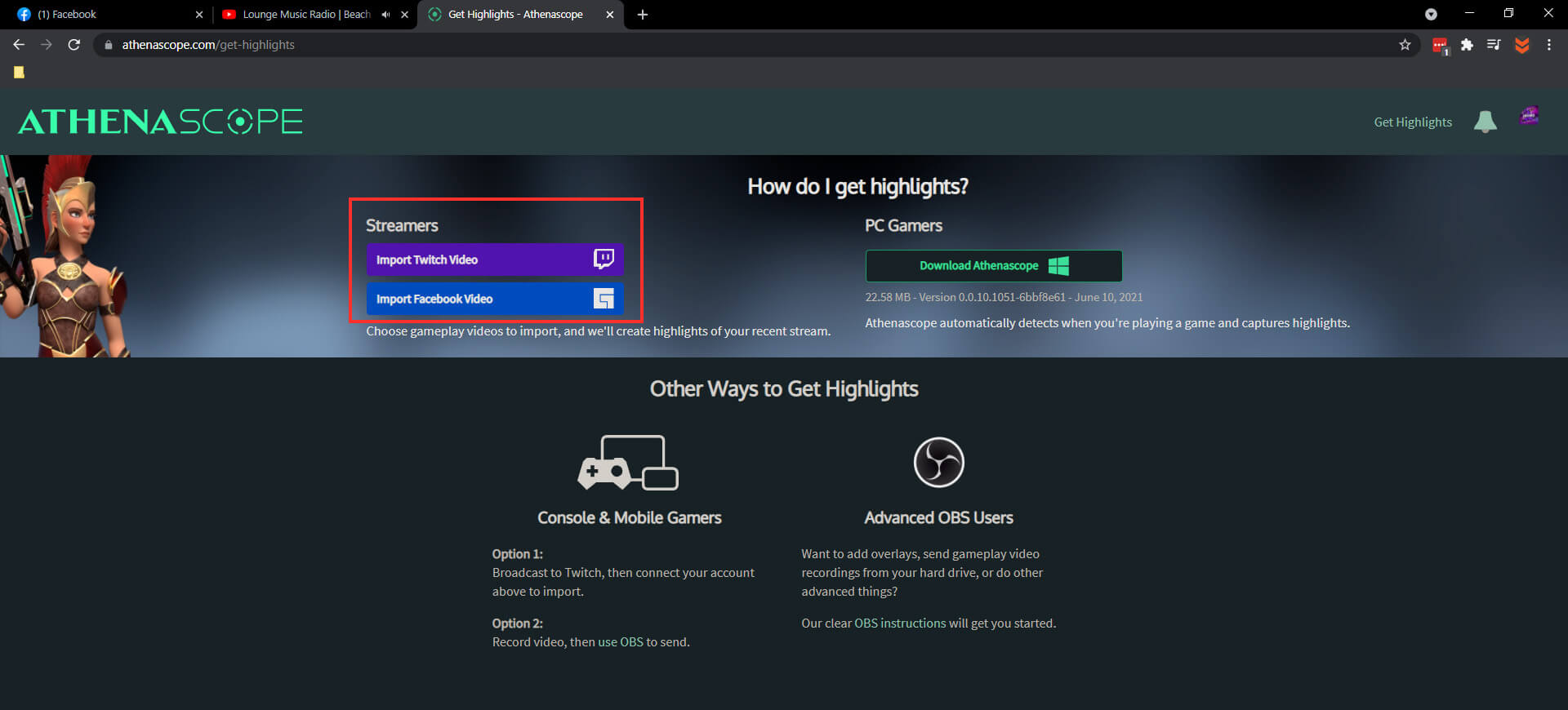The image size is (1568, 710).
Task: Open the Extensions puzzle menu
Action: [x=1467, y=45]
